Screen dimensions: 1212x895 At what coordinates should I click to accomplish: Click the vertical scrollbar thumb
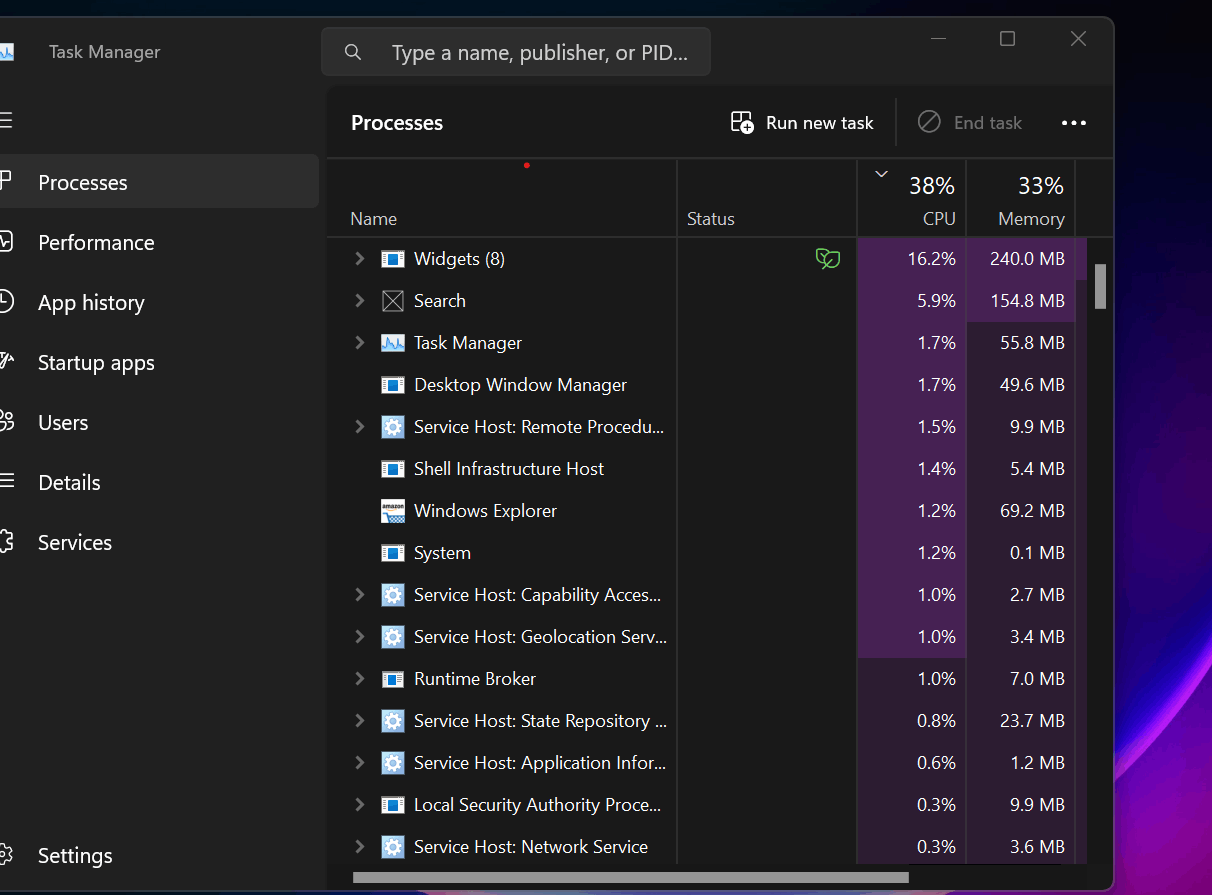point(1101,286)
